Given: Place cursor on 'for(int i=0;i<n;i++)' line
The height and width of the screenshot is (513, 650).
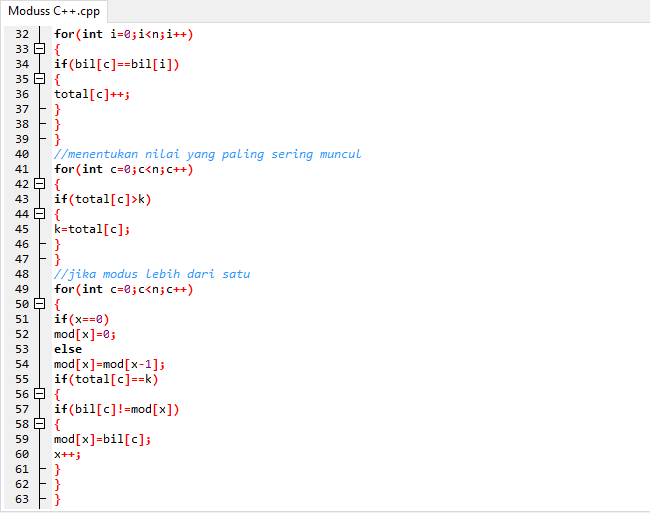Looking at the screenshot, I should click(x=124, y=34).
